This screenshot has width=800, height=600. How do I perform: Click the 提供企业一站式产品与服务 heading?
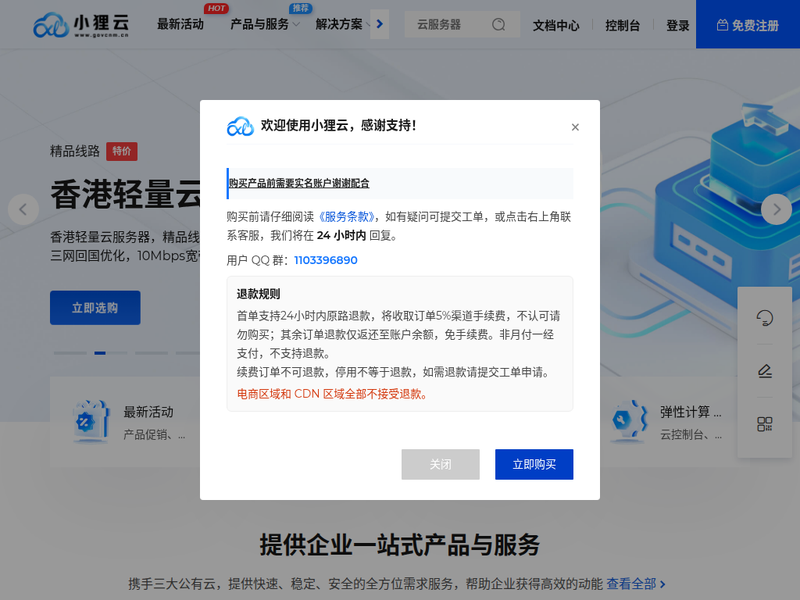click(400, 544)
